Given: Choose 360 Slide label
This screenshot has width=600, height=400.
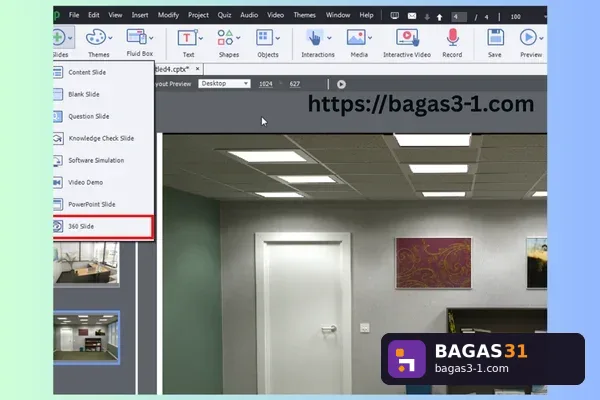Looking at the screenshot, I should pyautogui.click(x=81, y=226).
